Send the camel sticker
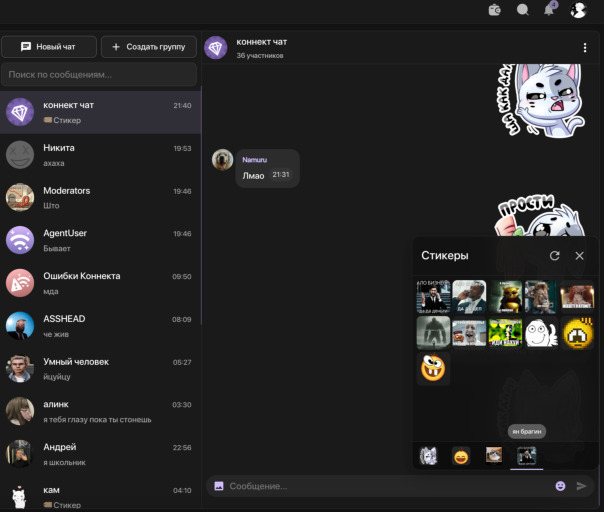 point(541,297)
